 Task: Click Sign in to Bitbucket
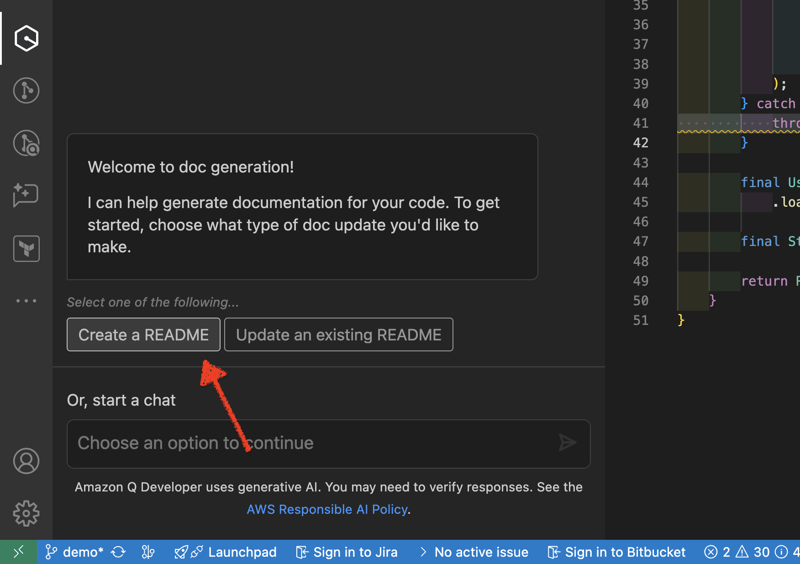tap(616, 552)
